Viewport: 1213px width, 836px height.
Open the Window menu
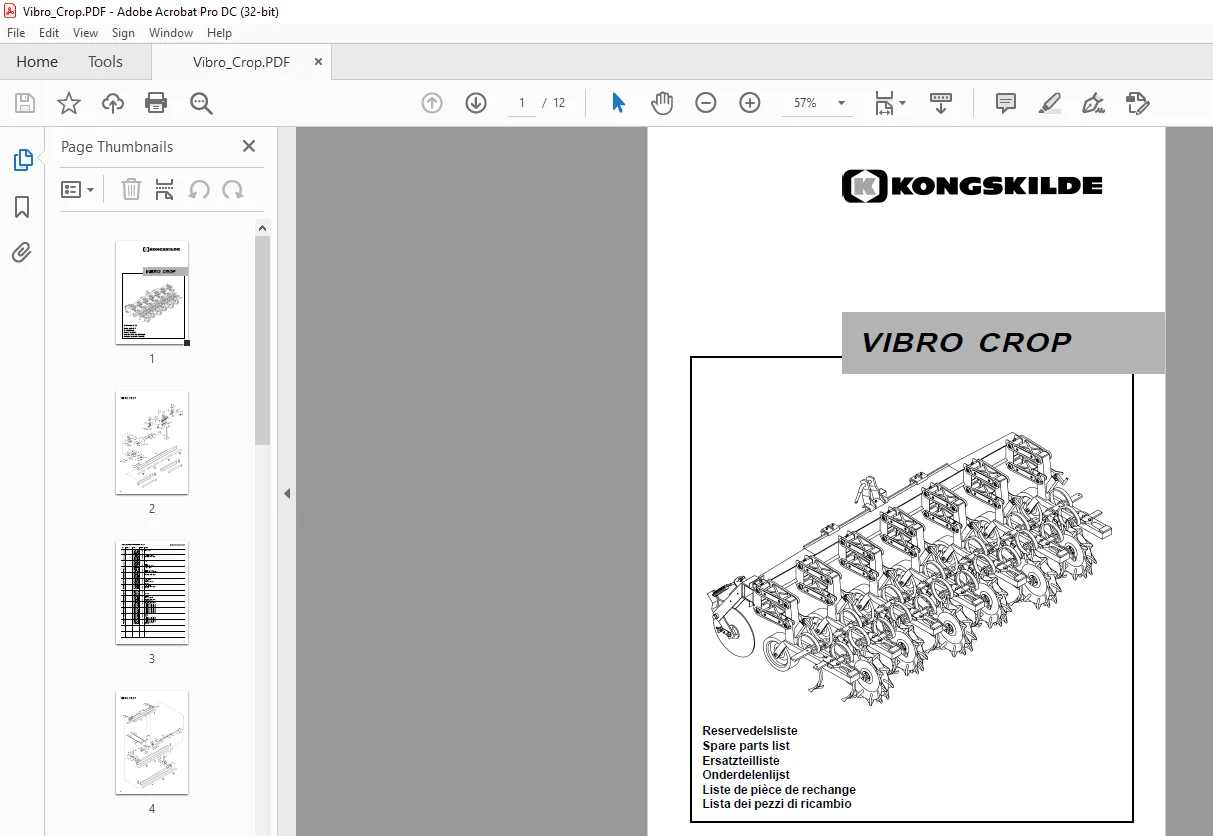click(171, 33)
